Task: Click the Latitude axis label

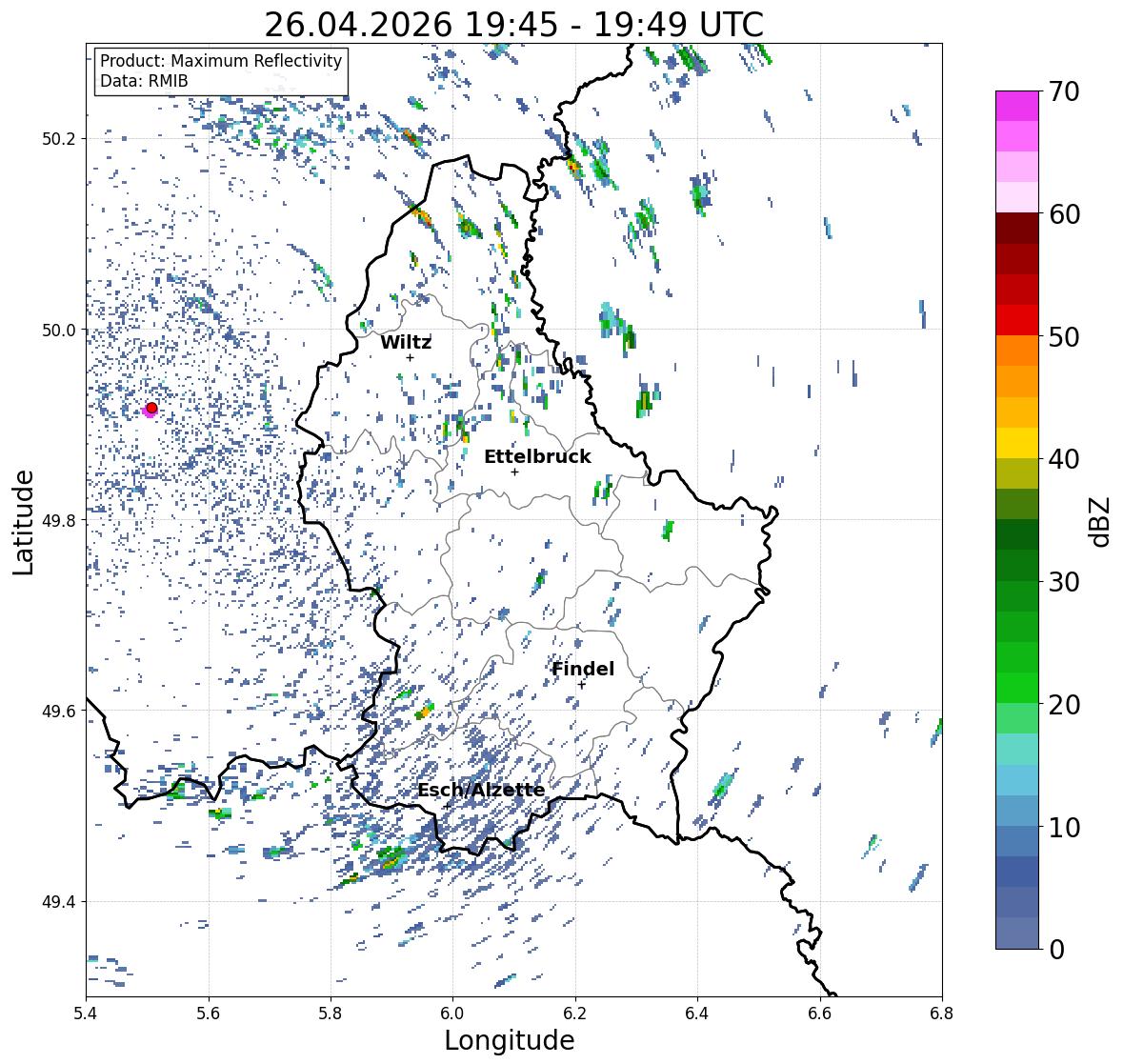Action: point(24,522)
